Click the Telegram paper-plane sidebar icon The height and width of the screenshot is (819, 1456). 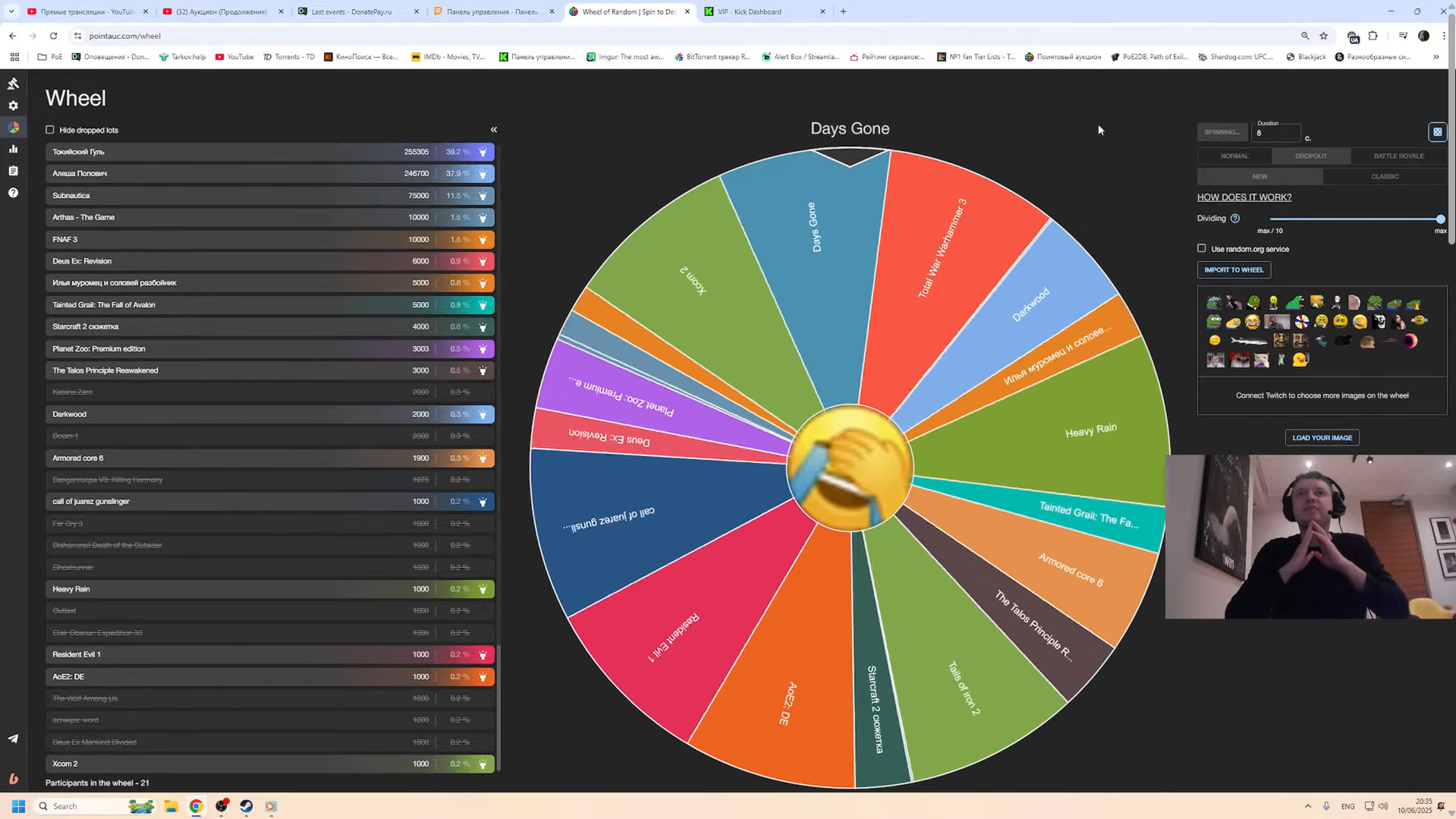click(13, 739)
